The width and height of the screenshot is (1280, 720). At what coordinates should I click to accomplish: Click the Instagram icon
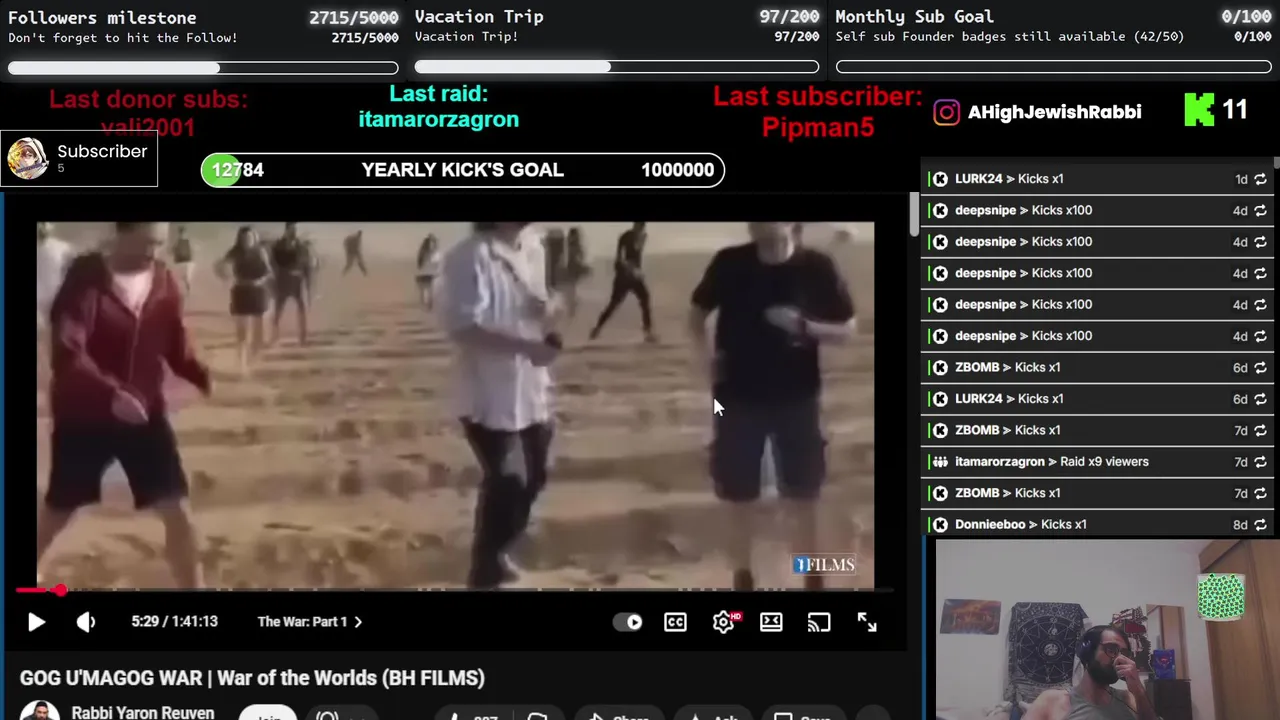pos(946,112)
